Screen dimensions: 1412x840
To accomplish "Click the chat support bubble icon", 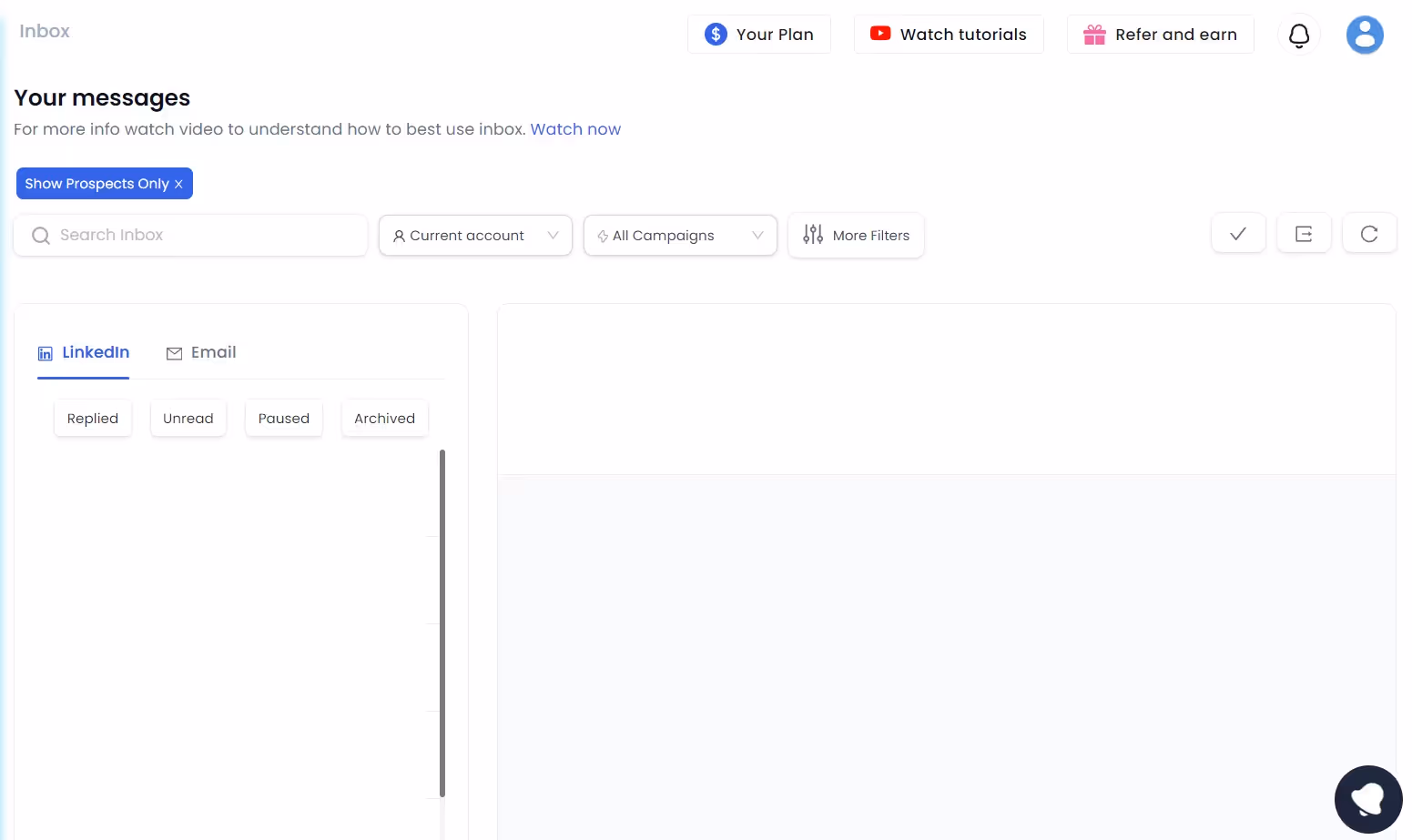I will [x=1368, y=798].
